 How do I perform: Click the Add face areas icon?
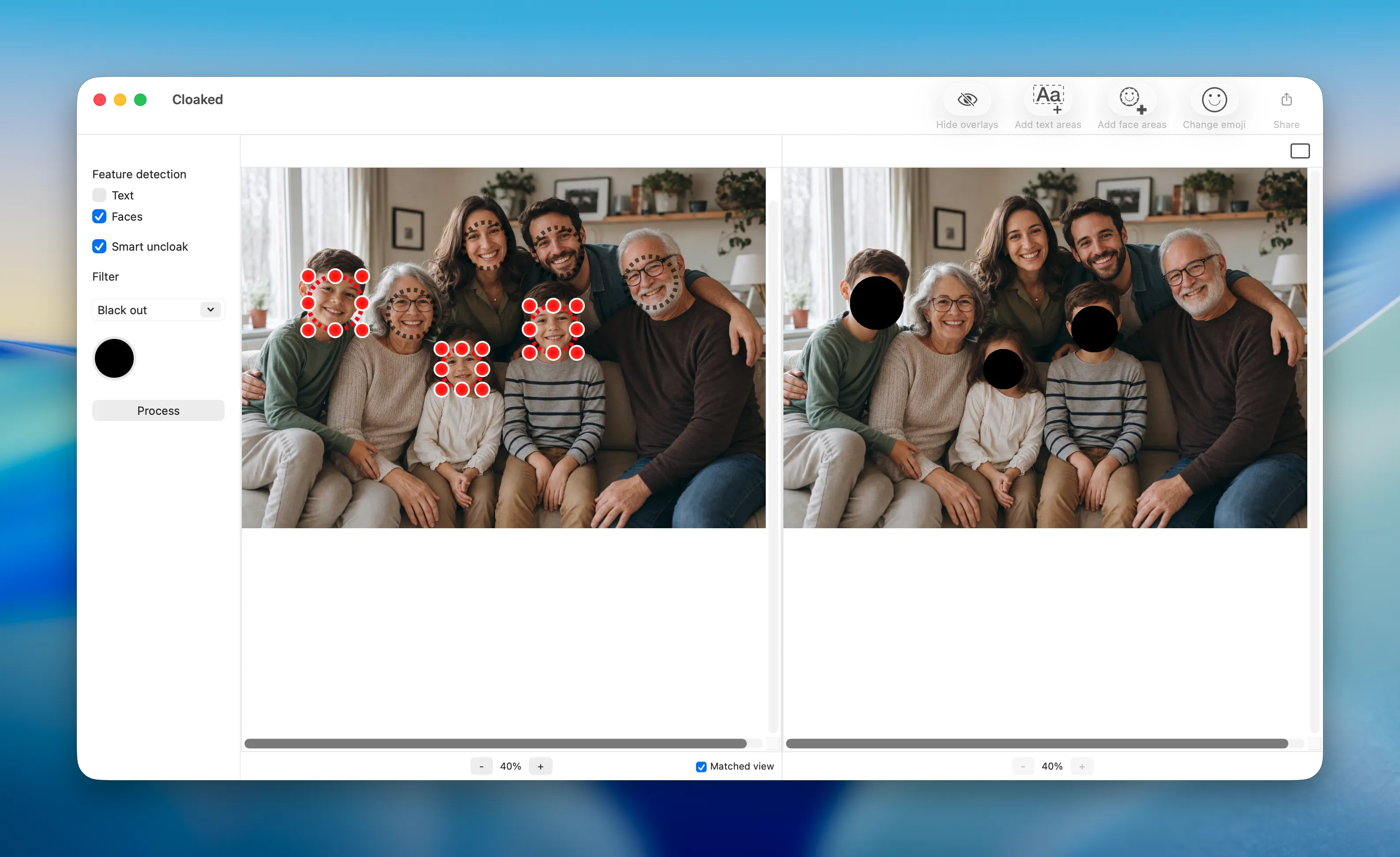pyautogui.click(x=1132, y=100)
